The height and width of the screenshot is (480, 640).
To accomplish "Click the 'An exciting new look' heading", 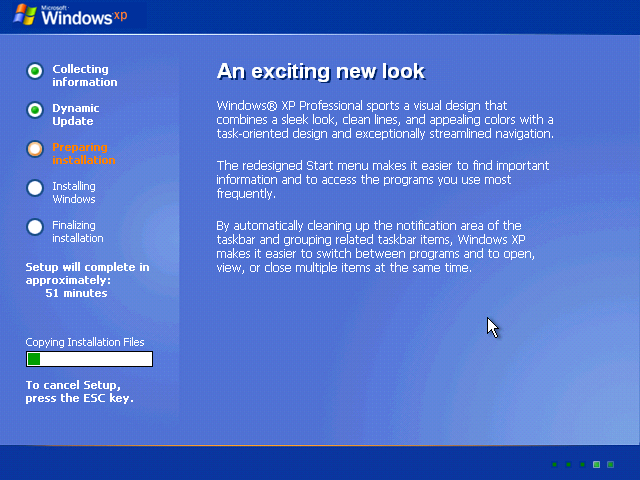I will [x=320, y=71].
